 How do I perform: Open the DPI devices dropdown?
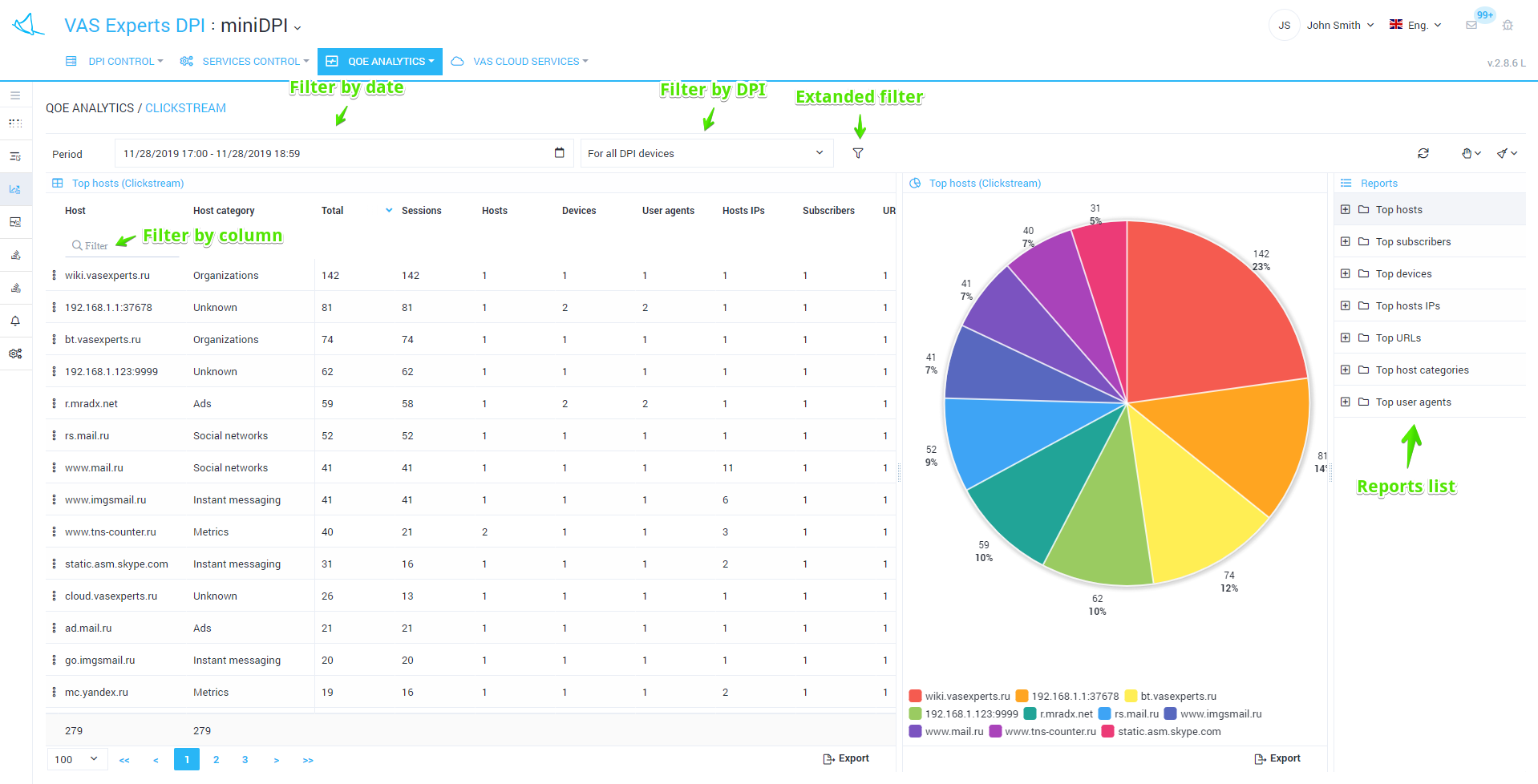click(x=706, y=153)
